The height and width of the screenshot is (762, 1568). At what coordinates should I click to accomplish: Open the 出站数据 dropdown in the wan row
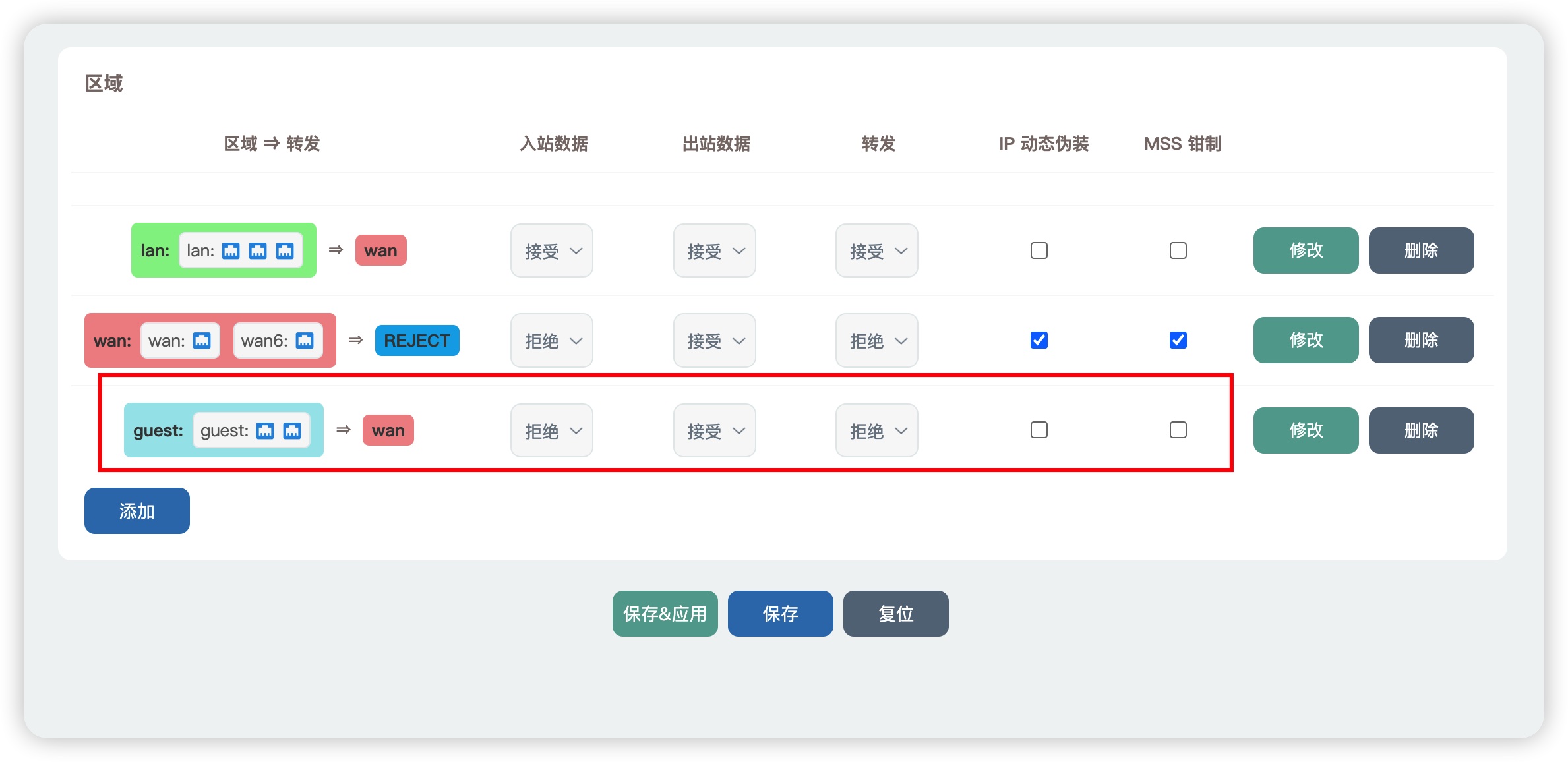[x=714, y=340]
